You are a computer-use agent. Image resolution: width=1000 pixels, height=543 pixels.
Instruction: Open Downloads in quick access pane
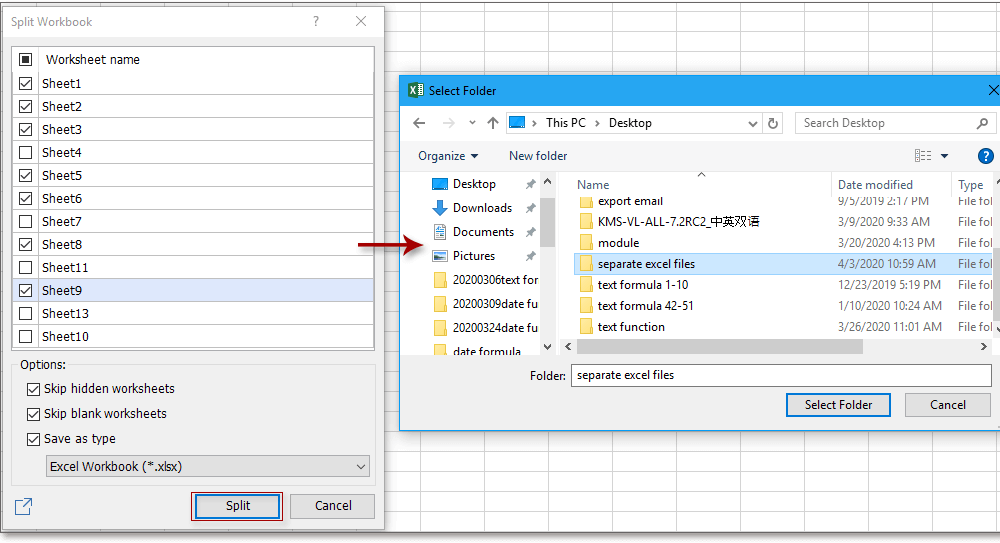pyautogui.click(x=482, y=207)
